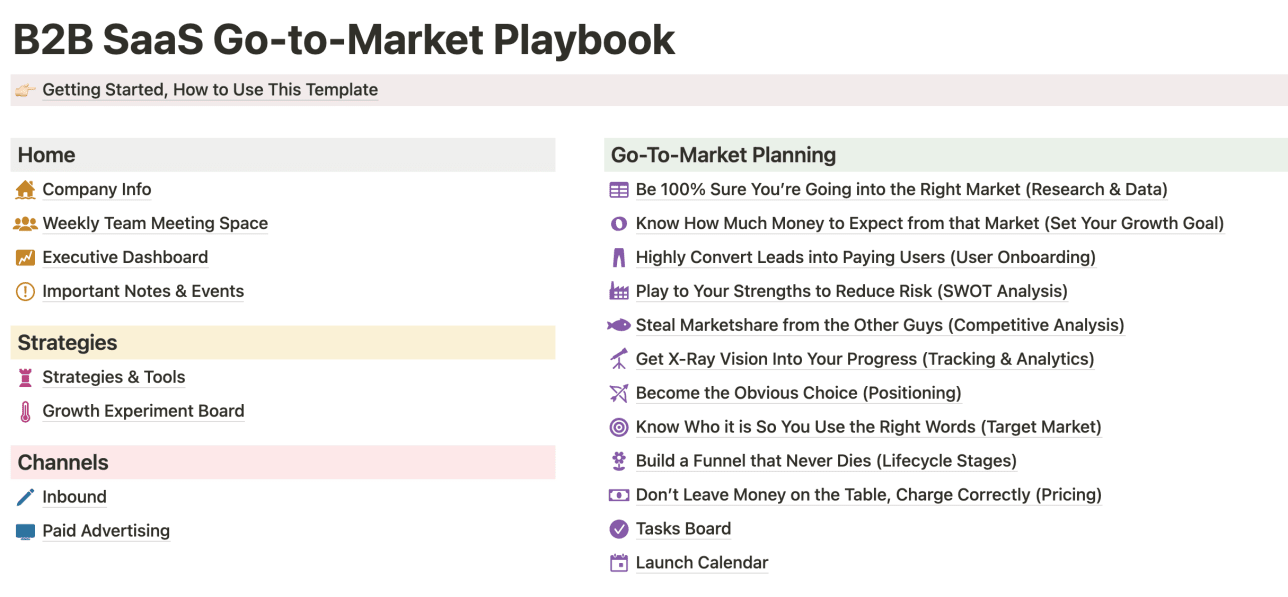Click the checkmark icon next to Tasks Board
Image resolution: width=1288 pixels, height=597 pixels.
[618, 529]
